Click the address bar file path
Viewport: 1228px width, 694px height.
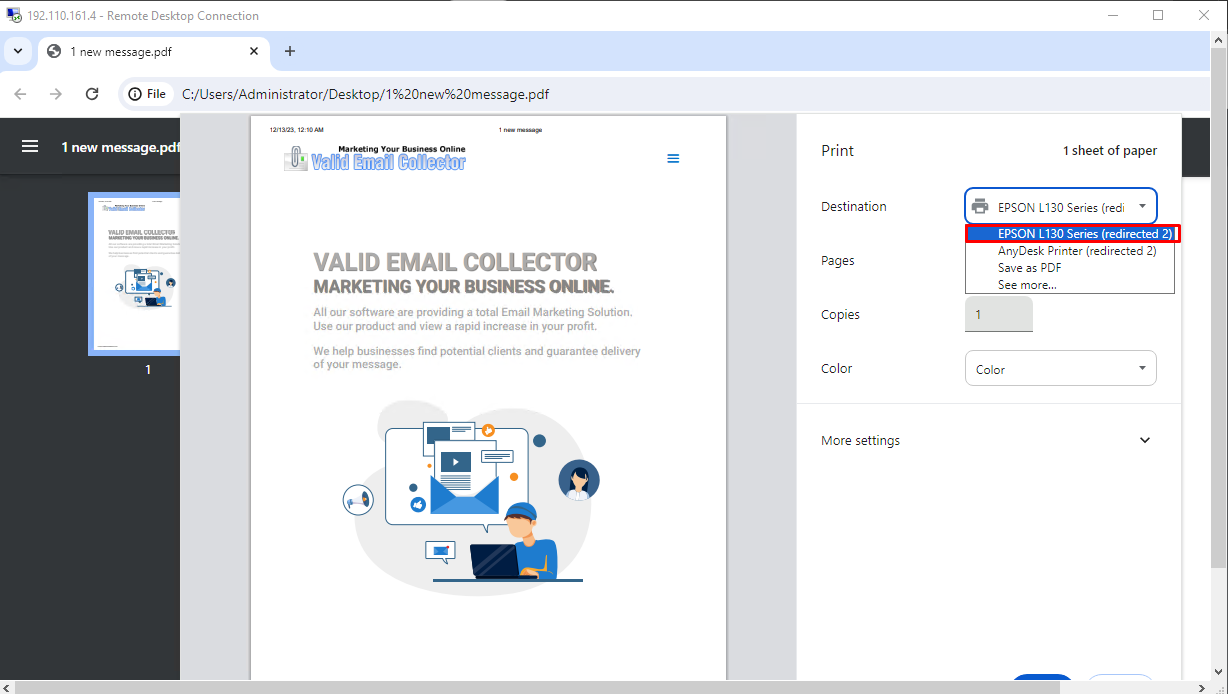[365, 95]
